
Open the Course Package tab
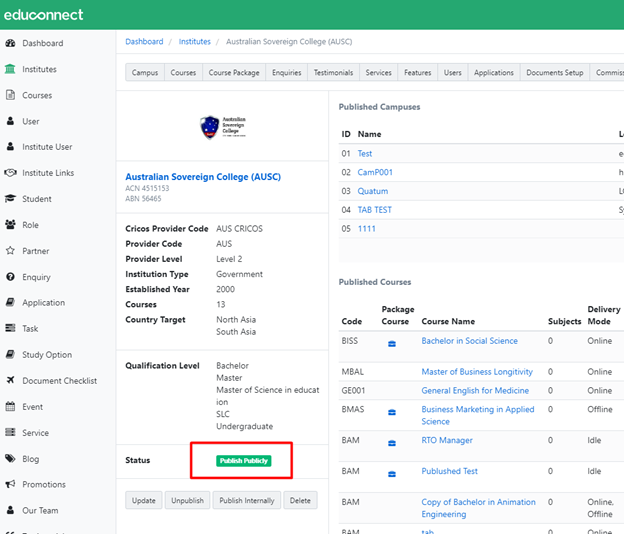[234, 73]
